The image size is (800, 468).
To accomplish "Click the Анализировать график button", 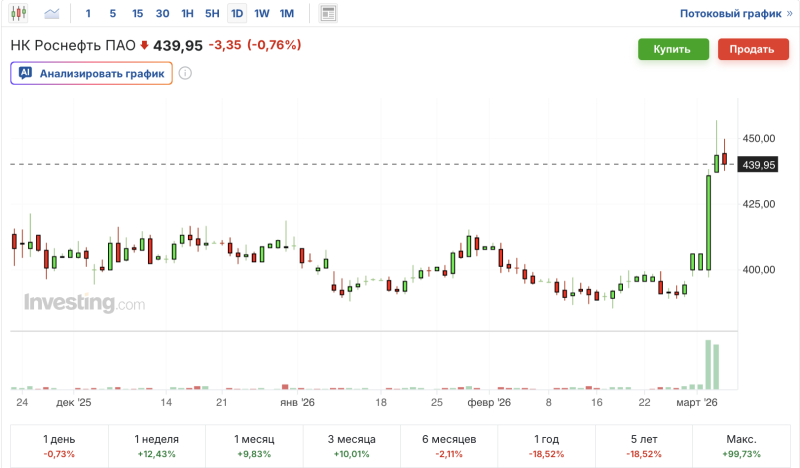I will click(x=92, y=73).
